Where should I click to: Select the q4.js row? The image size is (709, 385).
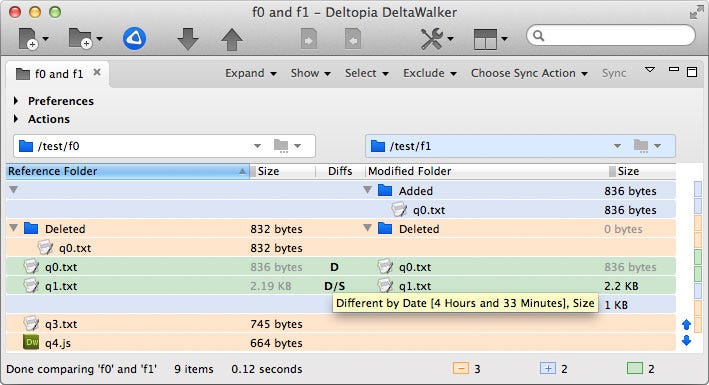click(341, 343)
